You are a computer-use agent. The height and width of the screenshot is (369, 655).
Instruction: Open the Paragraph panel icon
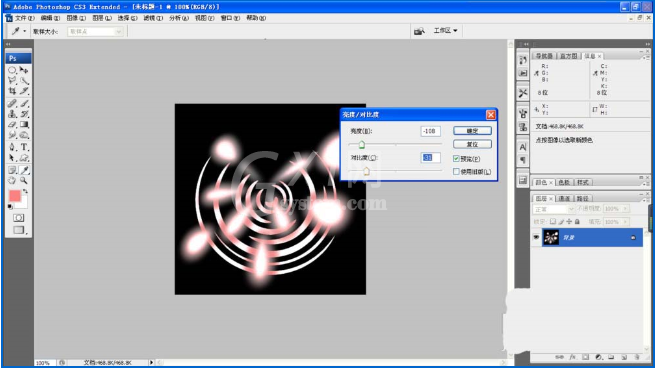click(523, 160)
